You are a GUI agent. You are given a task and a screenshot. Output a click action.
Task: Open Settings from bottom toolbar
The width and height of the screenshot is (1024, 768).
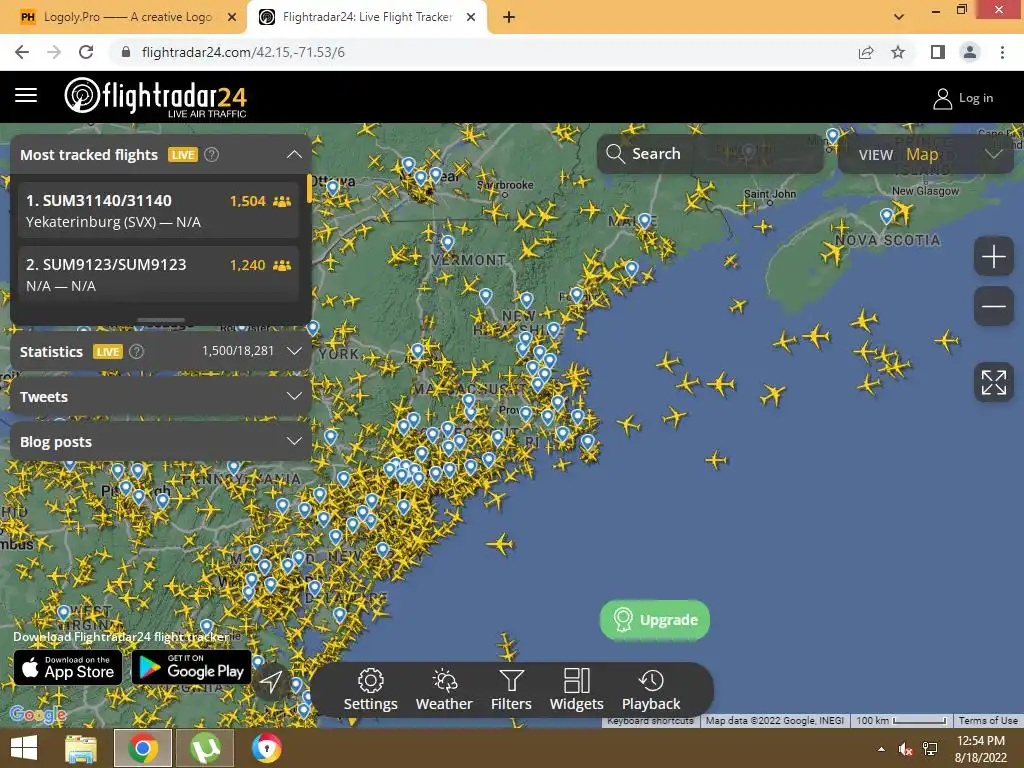(x=370, y=690)
